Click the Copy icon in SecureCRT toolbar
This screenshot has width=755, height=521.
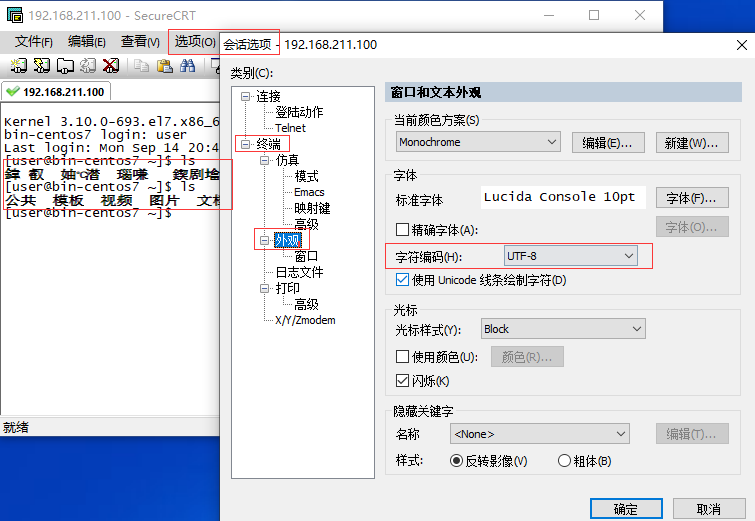[x=141, y=65]
